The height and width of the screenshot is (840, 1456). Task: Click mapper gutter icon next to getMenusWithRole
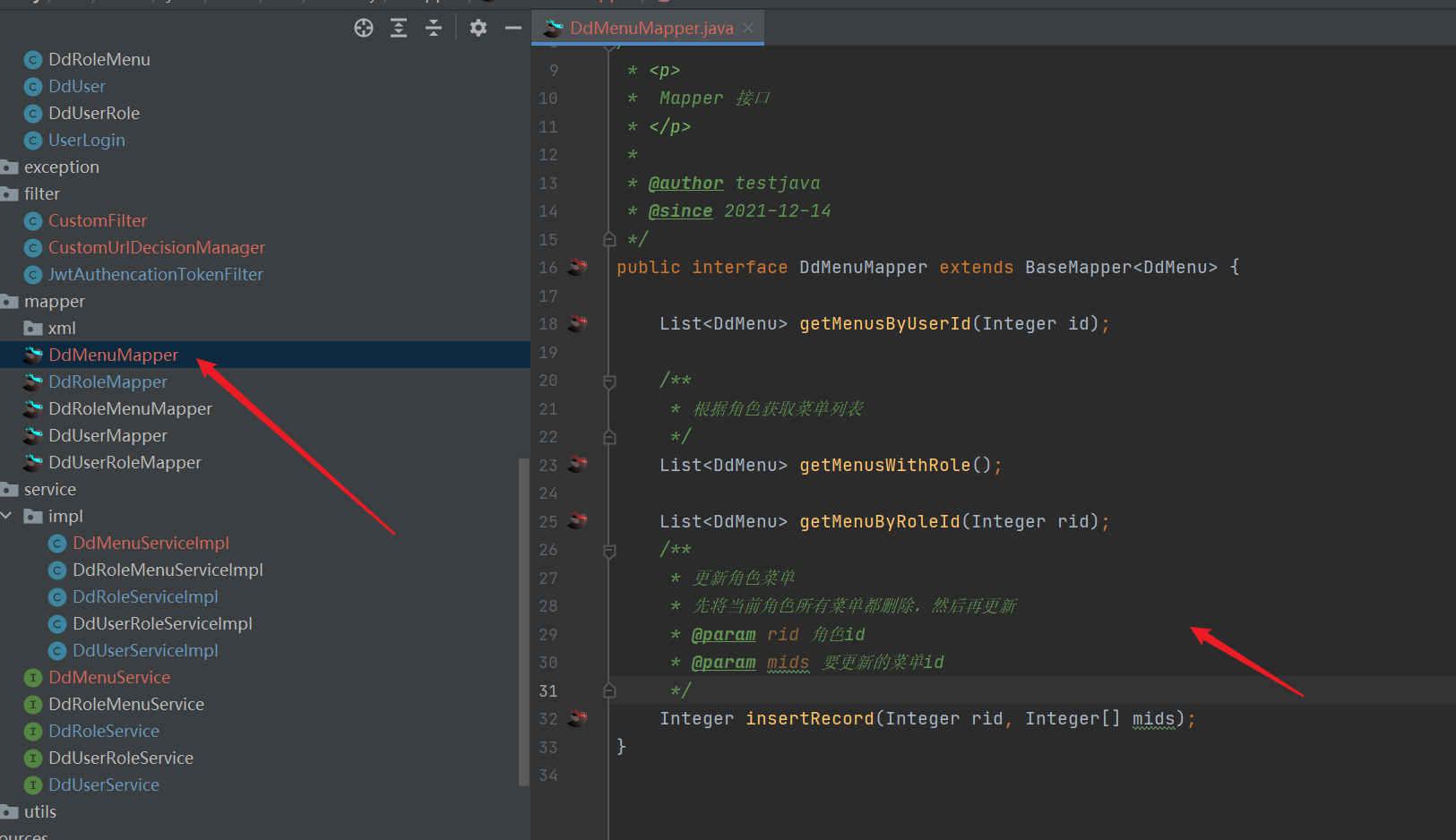click(578, 465)
